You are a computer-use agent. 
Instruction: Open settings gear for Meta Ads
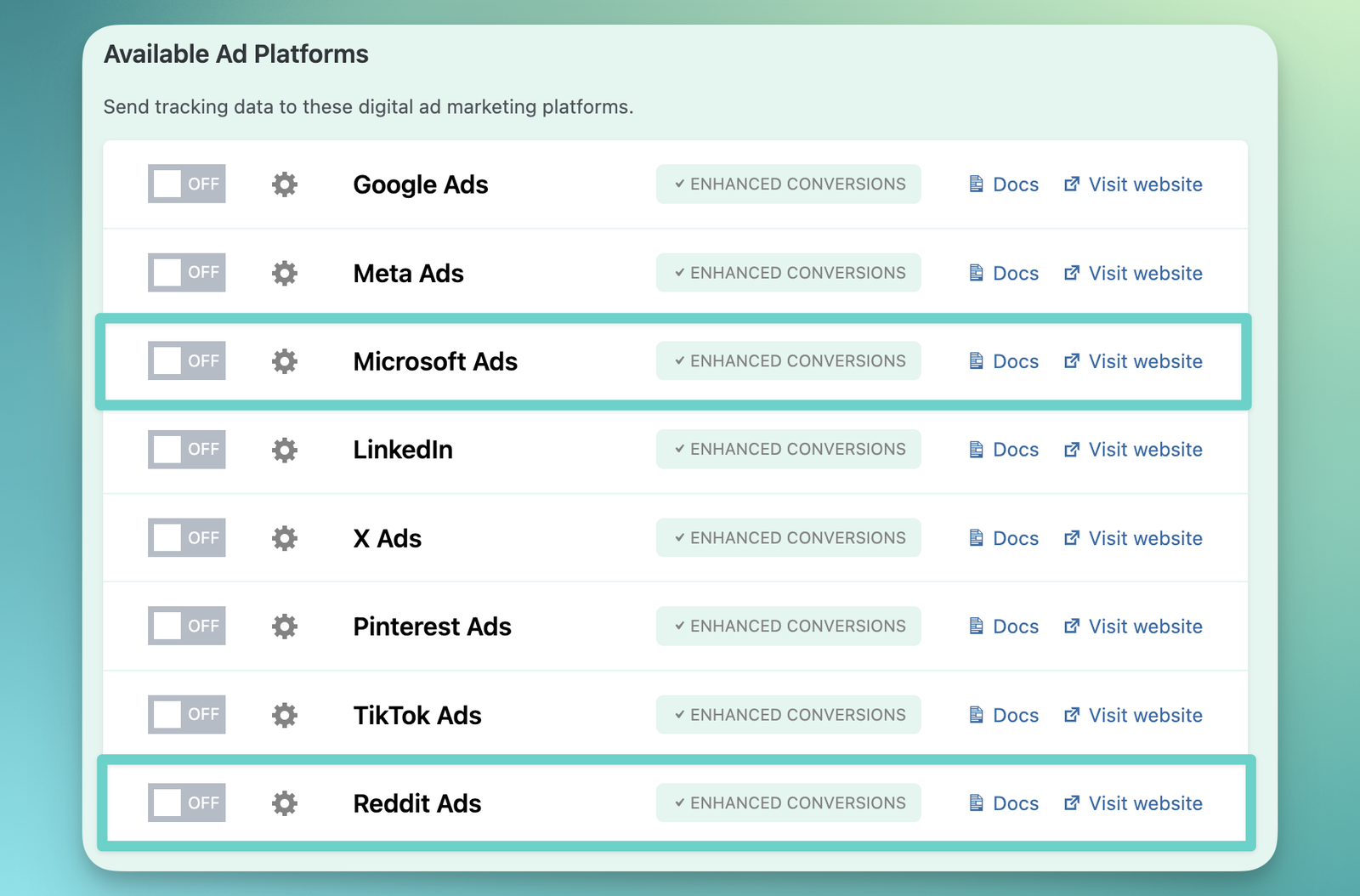[x=285, y=273]
